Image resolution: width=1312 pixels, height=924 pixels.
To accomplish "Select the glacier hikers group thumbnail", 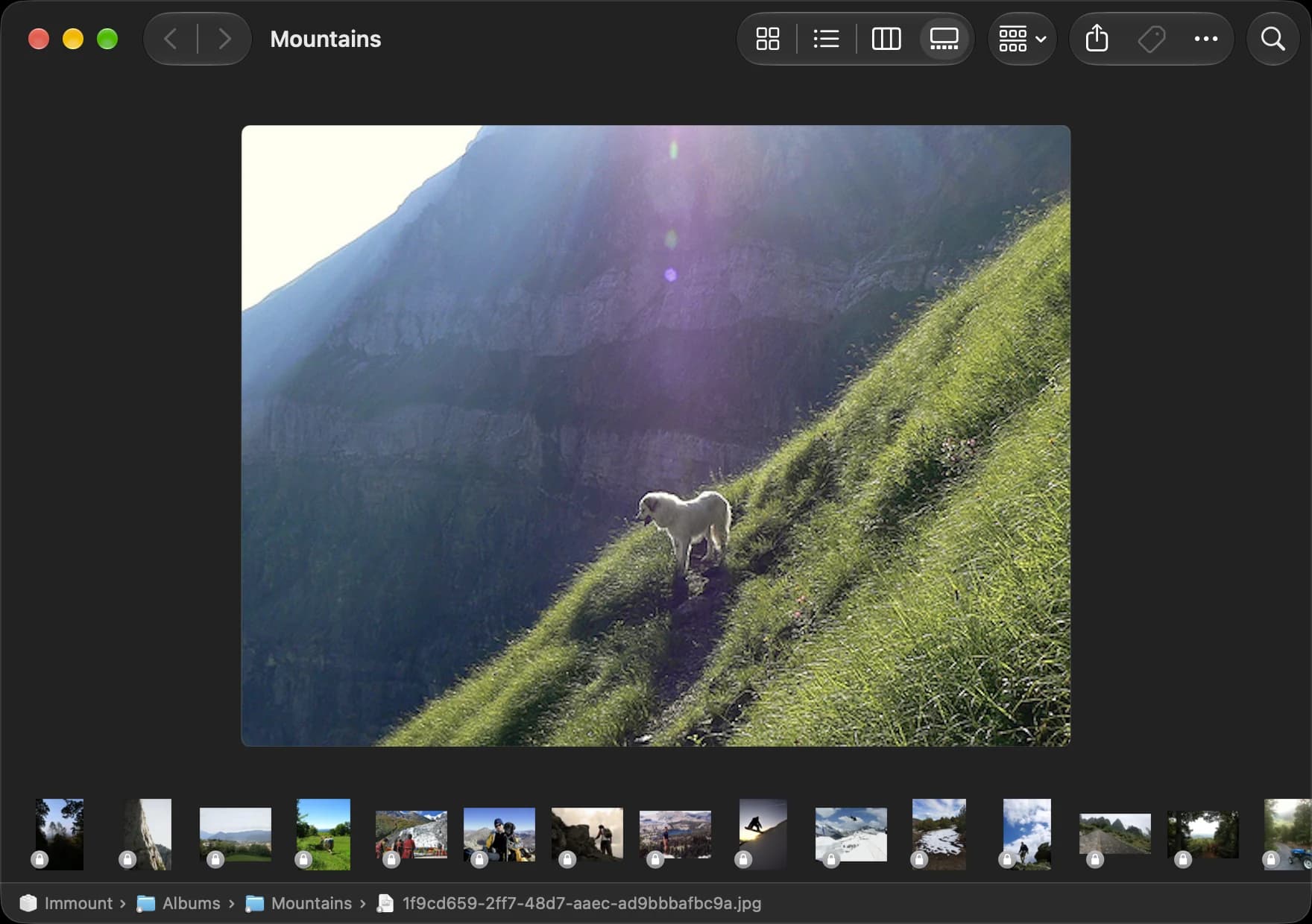I will click(x=411, y=835).
